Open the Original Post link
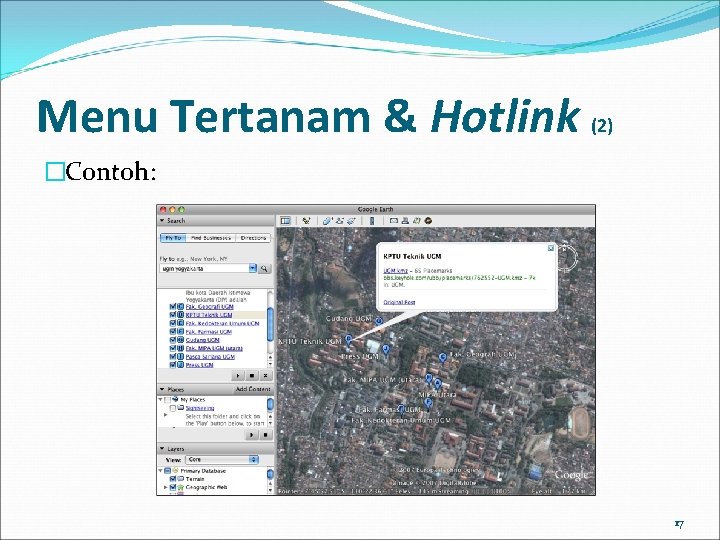Screen dimensions: 720x540 click(399, 302)
